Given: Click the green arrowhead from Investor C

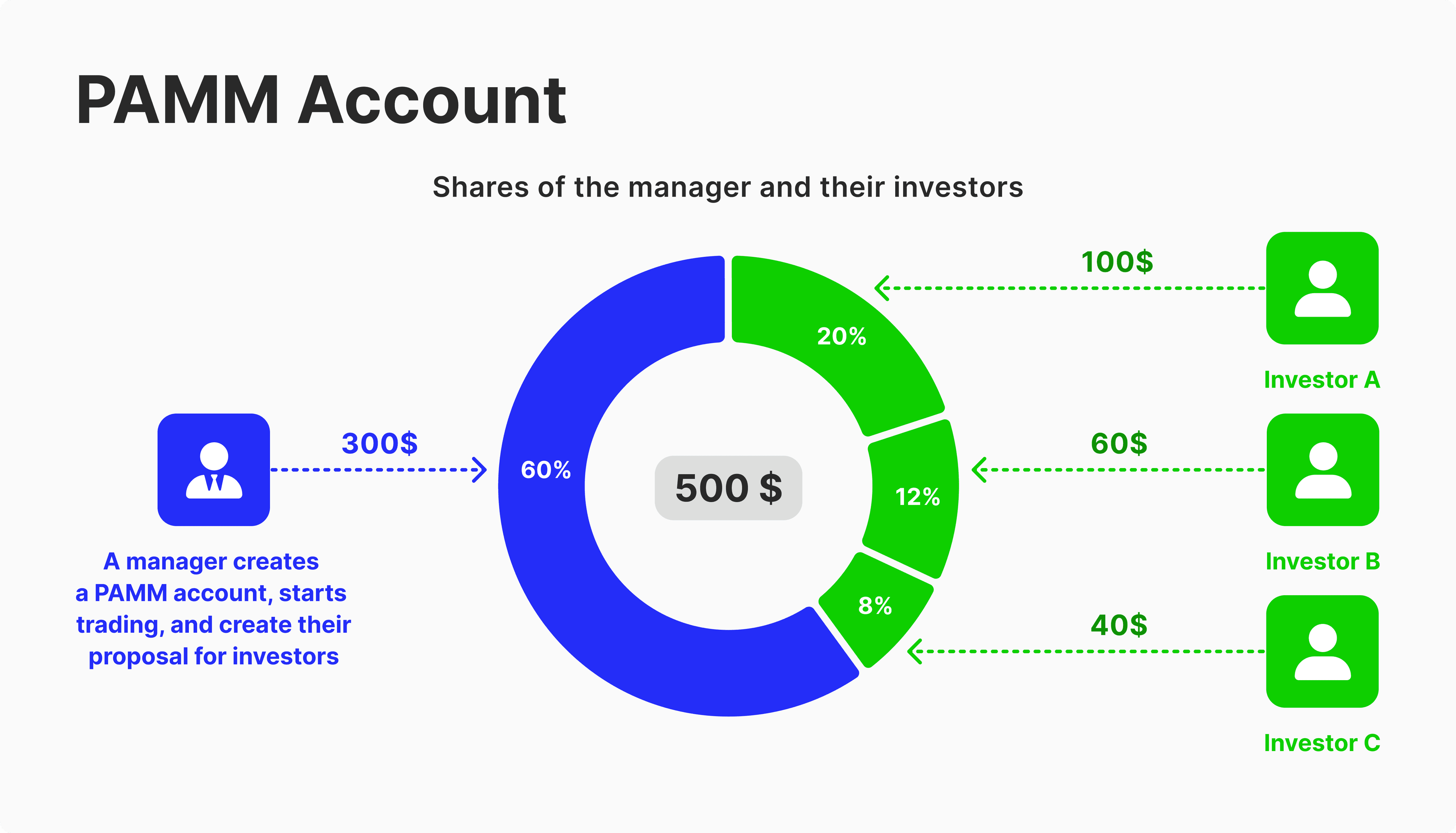Looking at the screenshot, I should point(915,652).
